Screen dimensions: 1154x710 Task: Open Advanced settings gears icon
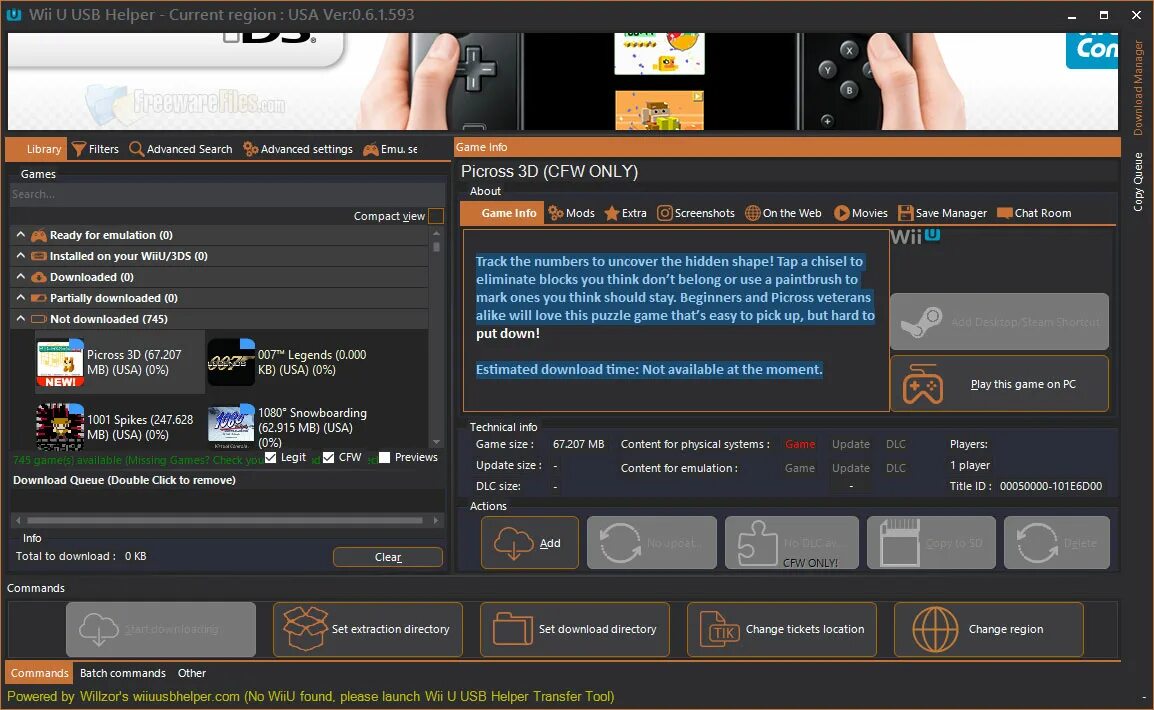coord(251,149)
